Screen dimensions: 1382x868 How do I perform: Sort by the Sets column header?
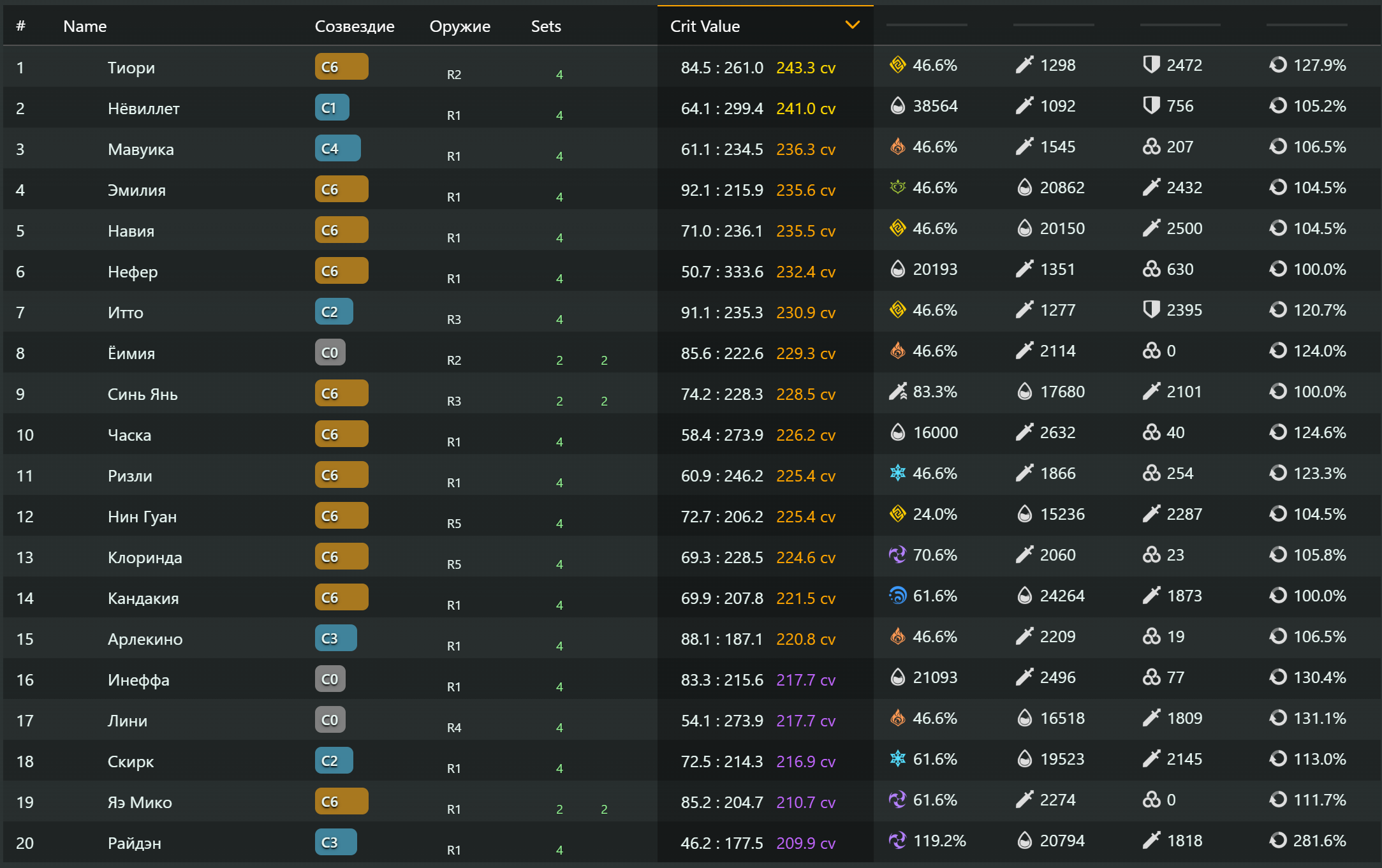pos(545,26)
